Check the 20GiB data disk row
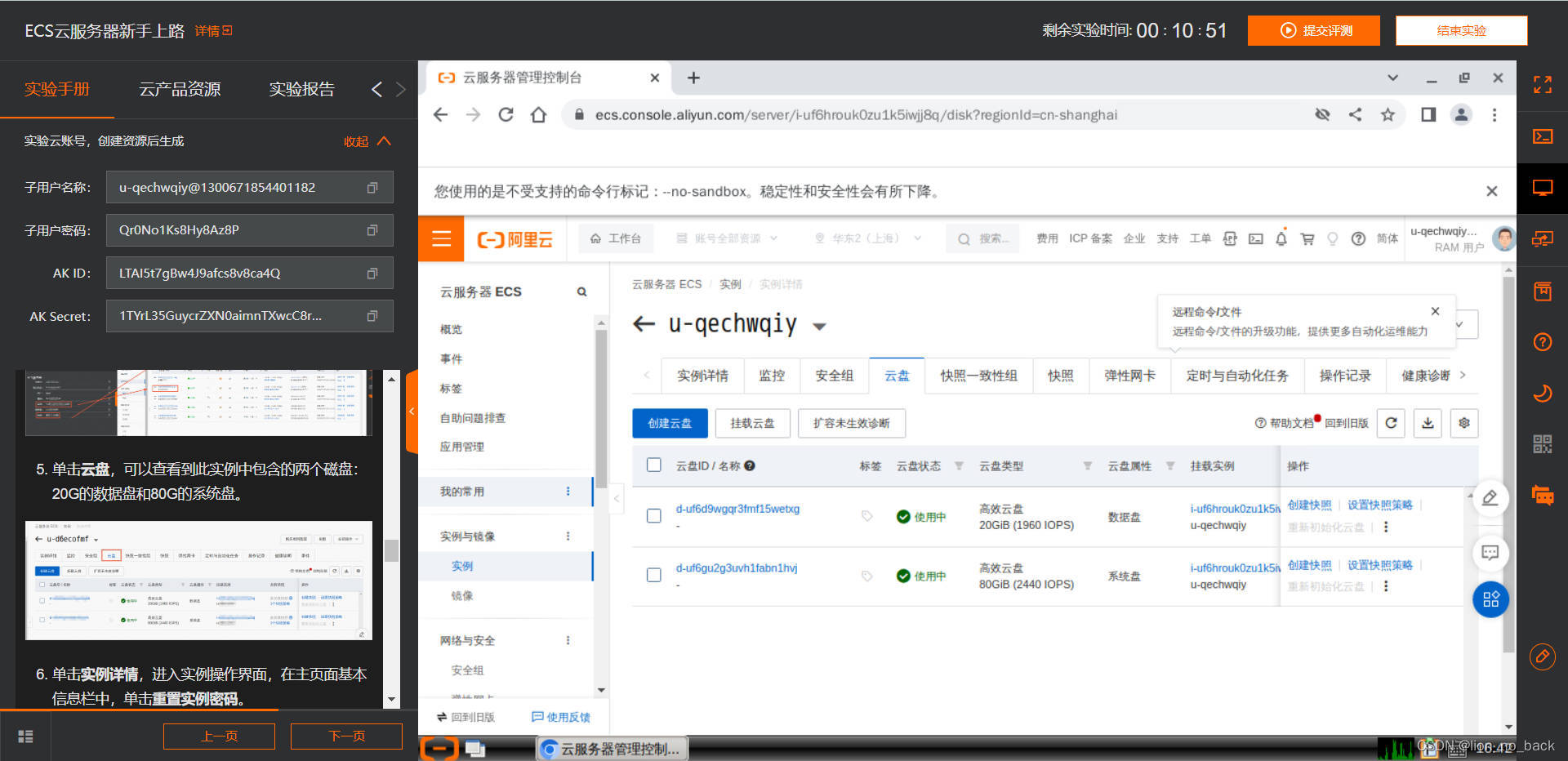The image size is (1568, 761). [653, 516]
